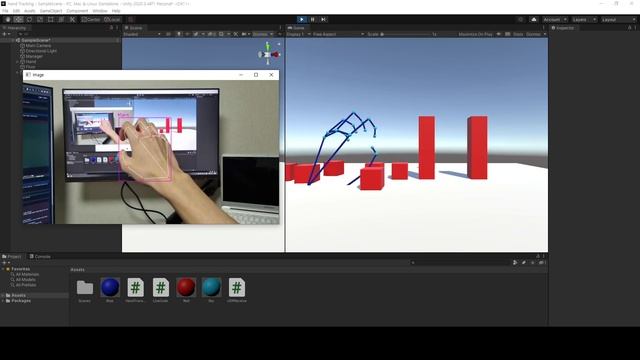
Task: Select the Blue material asset
Action: tap(110, 290)
